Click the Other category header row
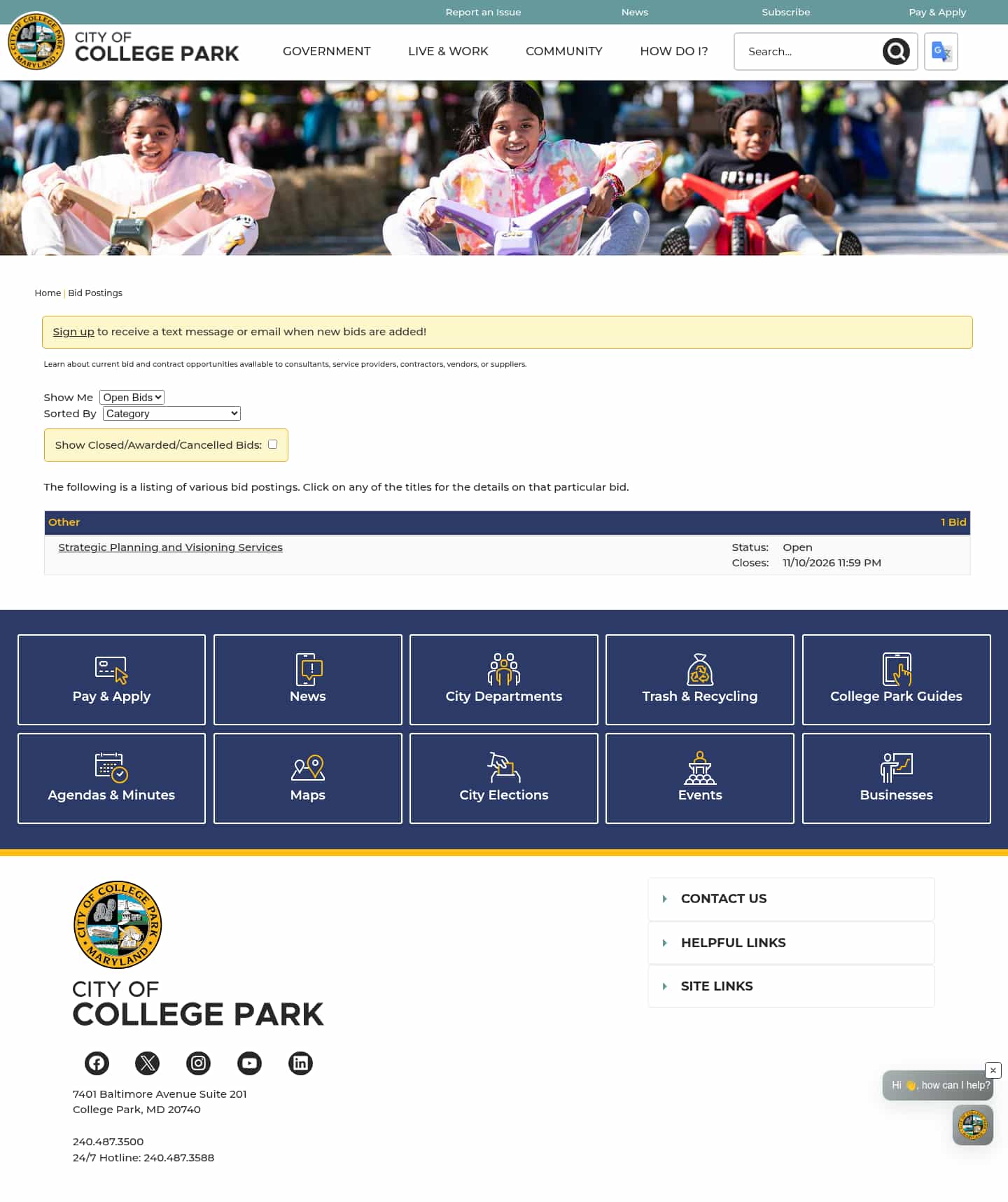 pos(507,522)
